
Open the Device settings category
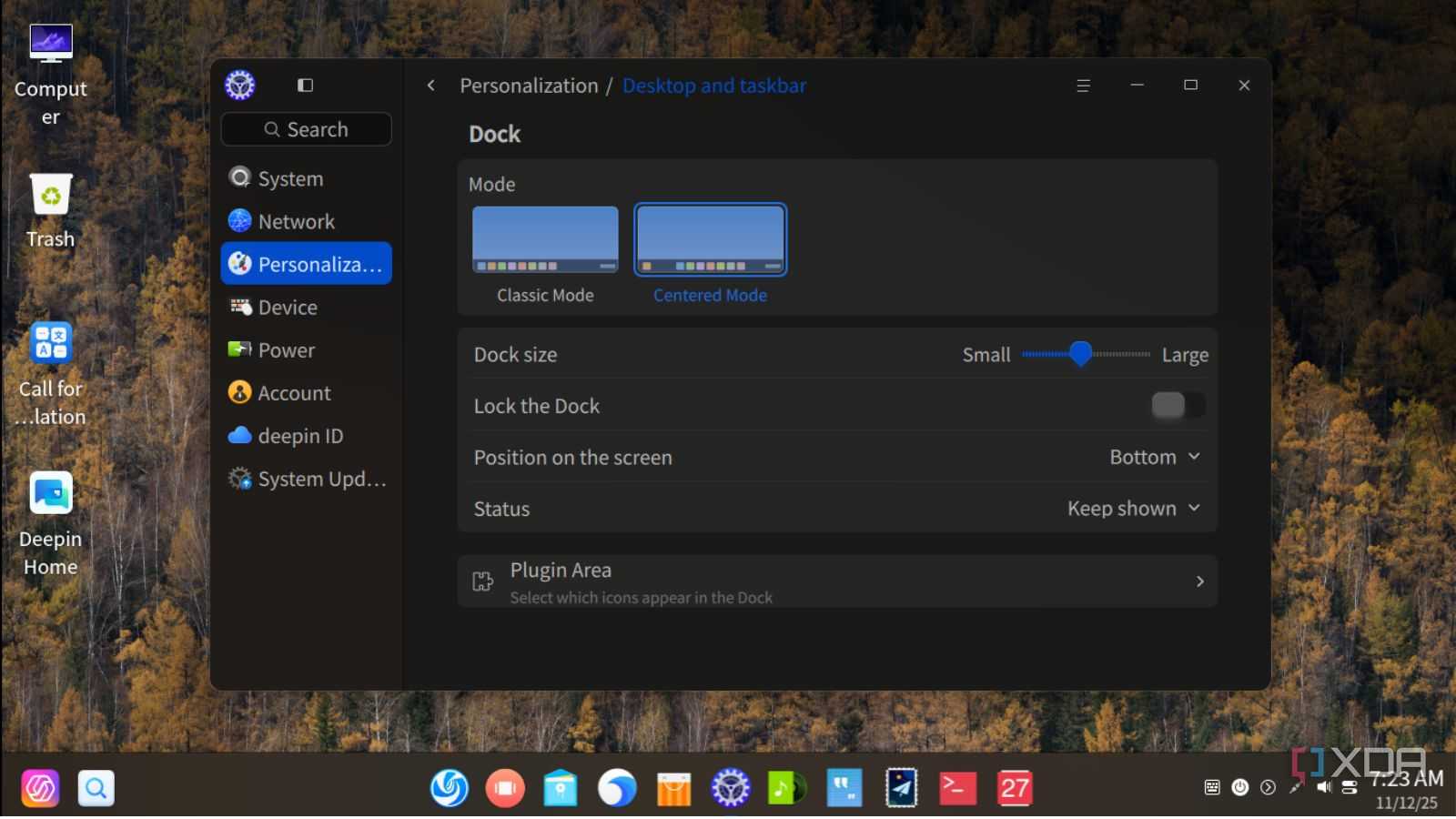[x=306, y=308]
